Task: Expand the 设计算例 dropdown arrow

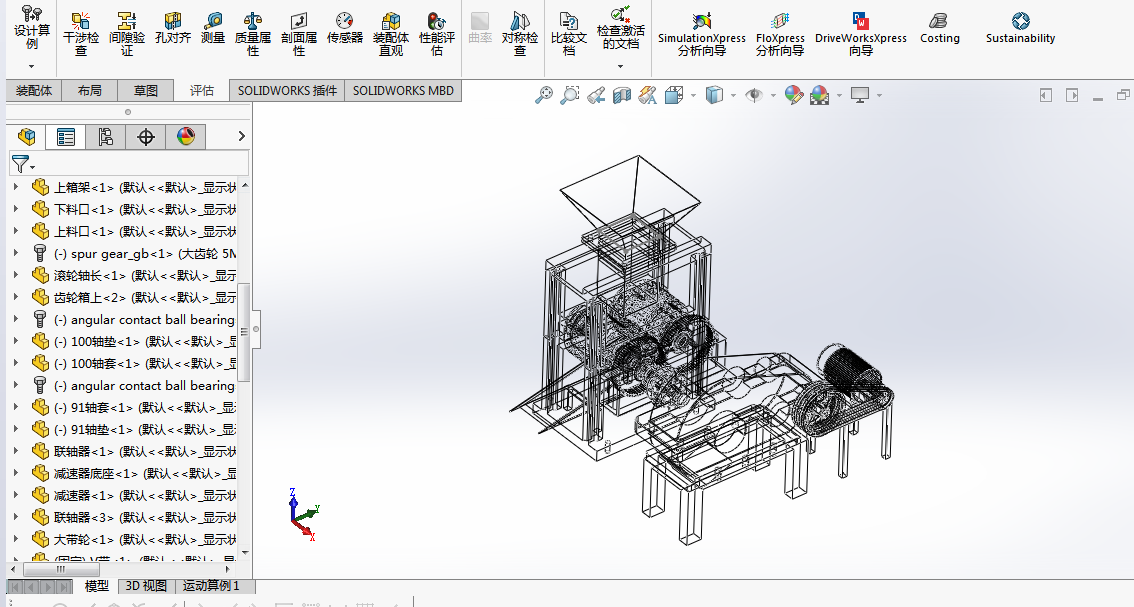Action: point(31,67)
